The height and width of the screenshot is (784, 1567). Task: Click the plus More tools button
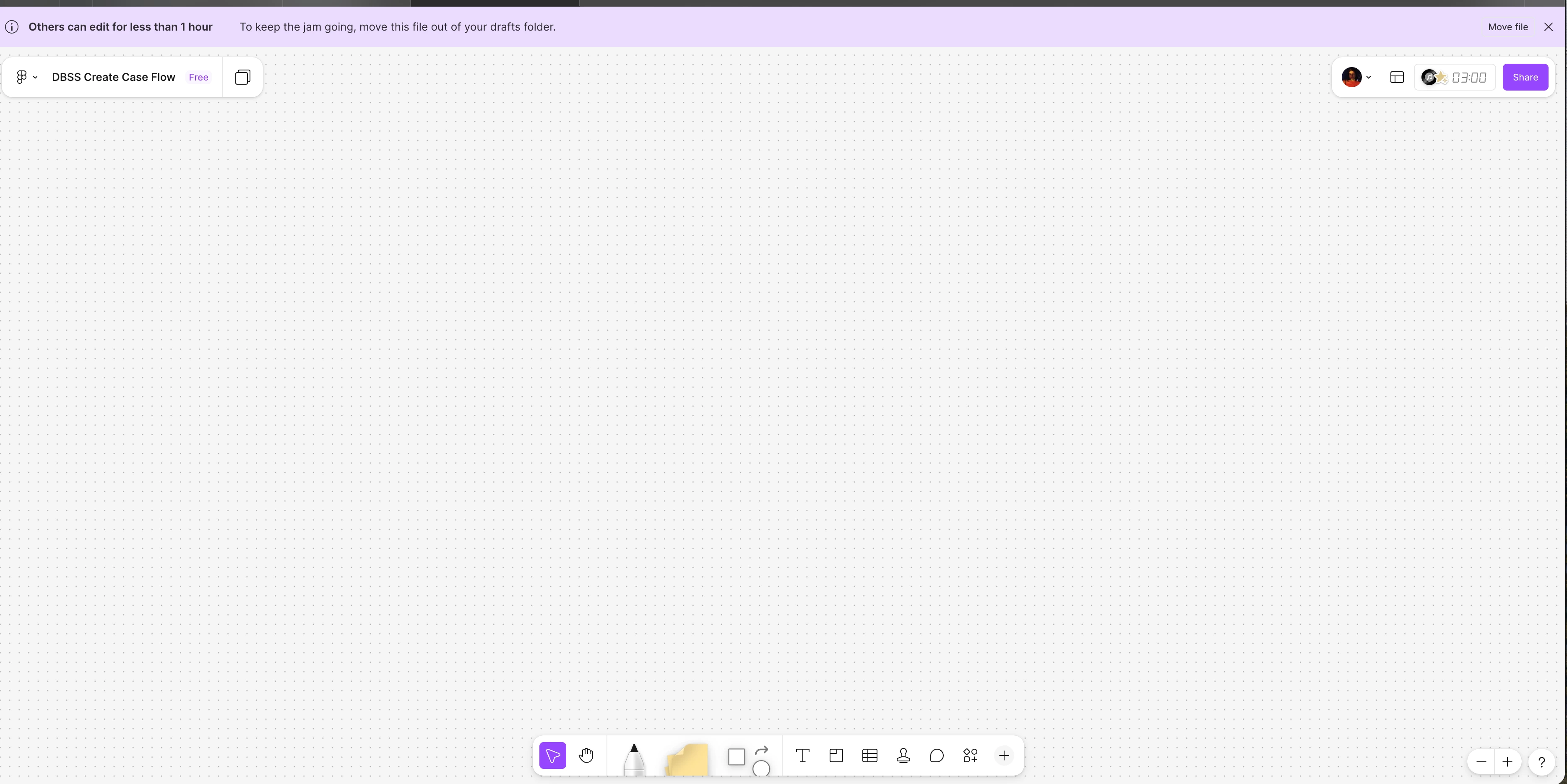(1004, 755)
